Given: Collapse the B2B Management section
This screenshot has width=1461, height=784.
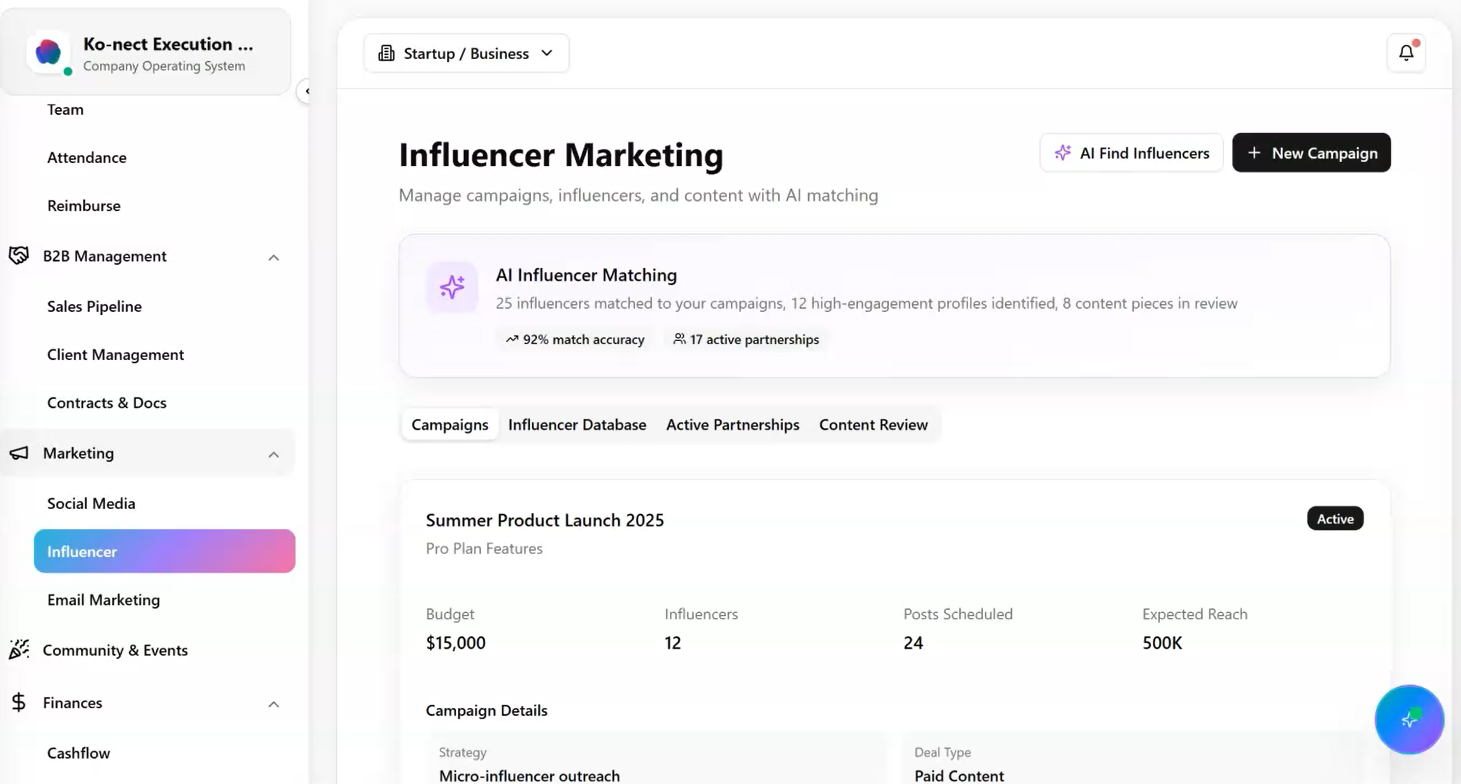Looking at the screenshot, I should click(273, 257).
